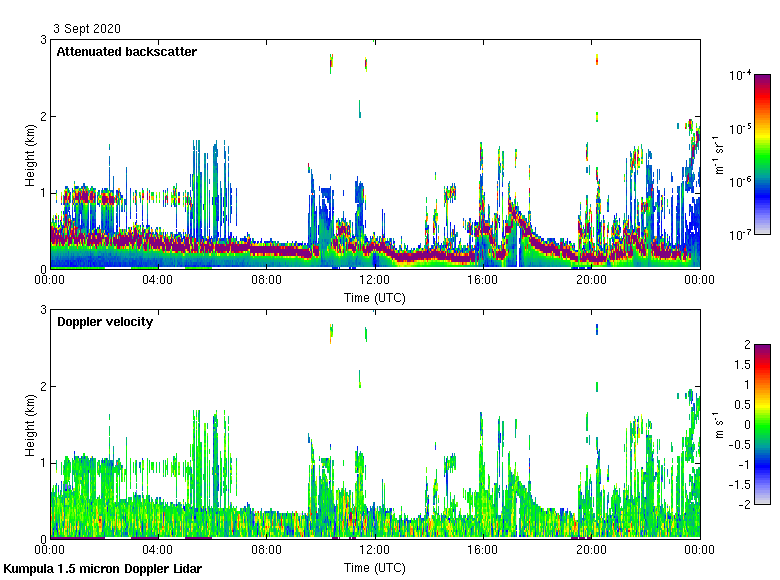Click the "Attenuated backscatter" plot title
This screenshot has width=780, height=580.
pyautogui.click(x=126, y=52)
